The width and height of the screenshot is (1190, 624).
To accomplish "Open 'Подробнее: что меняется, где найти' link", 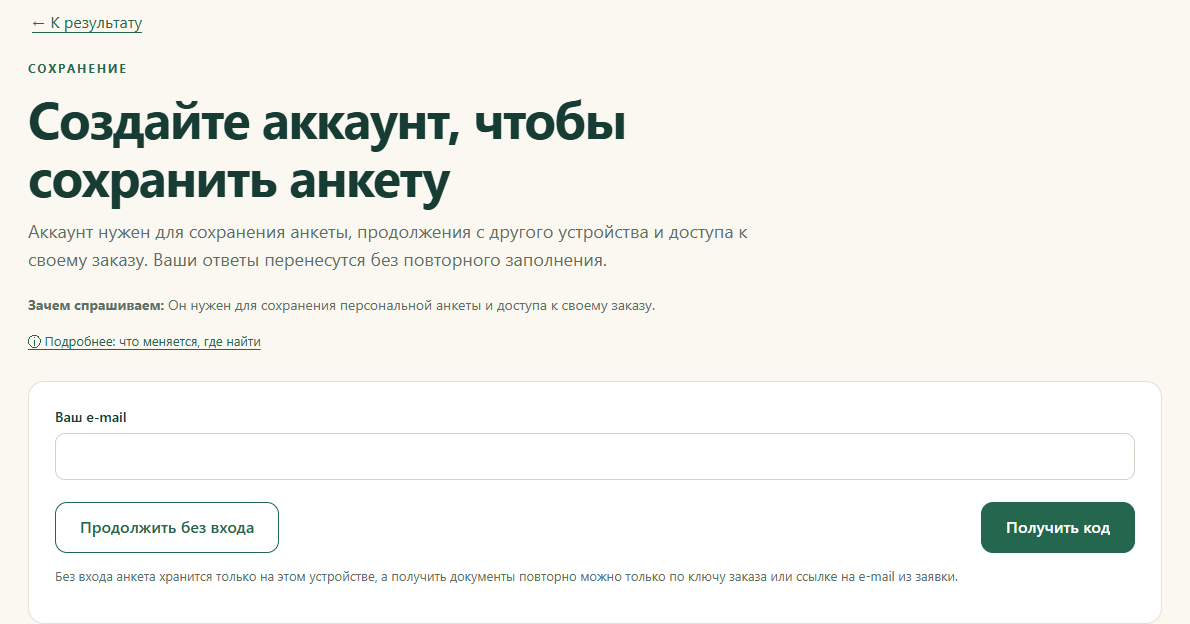I will [144, 342].
